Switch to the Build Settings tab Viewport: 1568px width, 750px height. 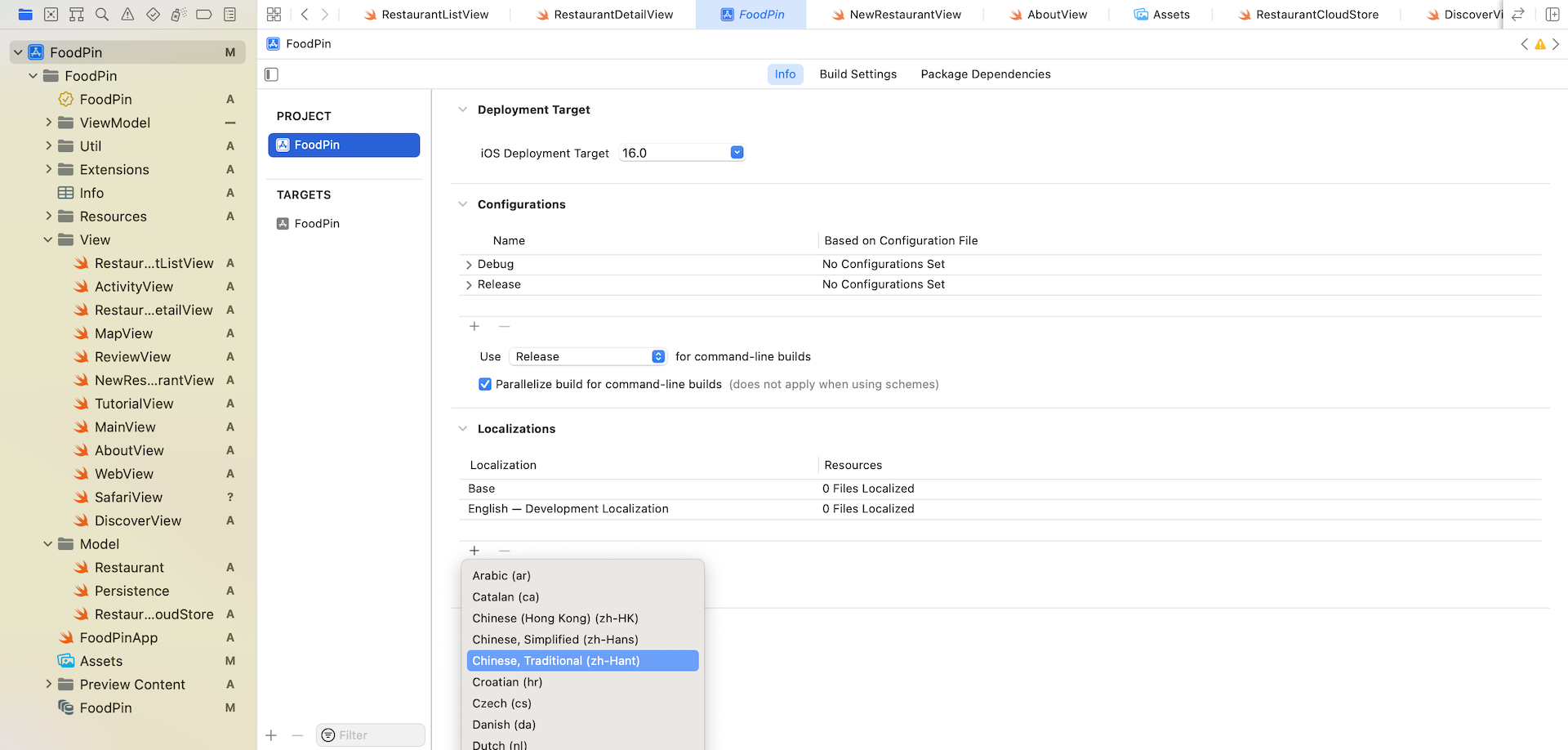pos(857,74)
